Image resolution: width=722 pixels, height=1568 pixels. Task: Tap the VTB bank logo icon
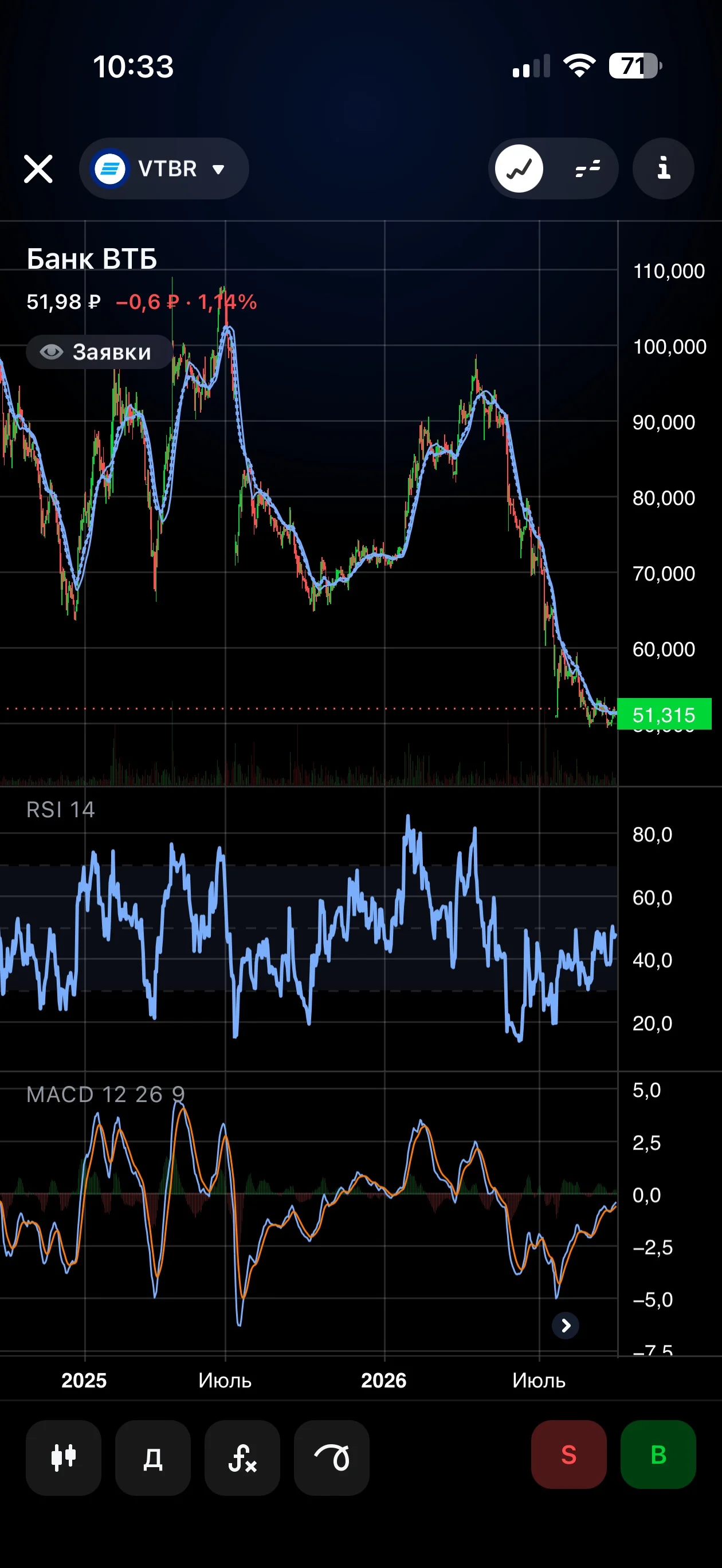pos(109,168)
